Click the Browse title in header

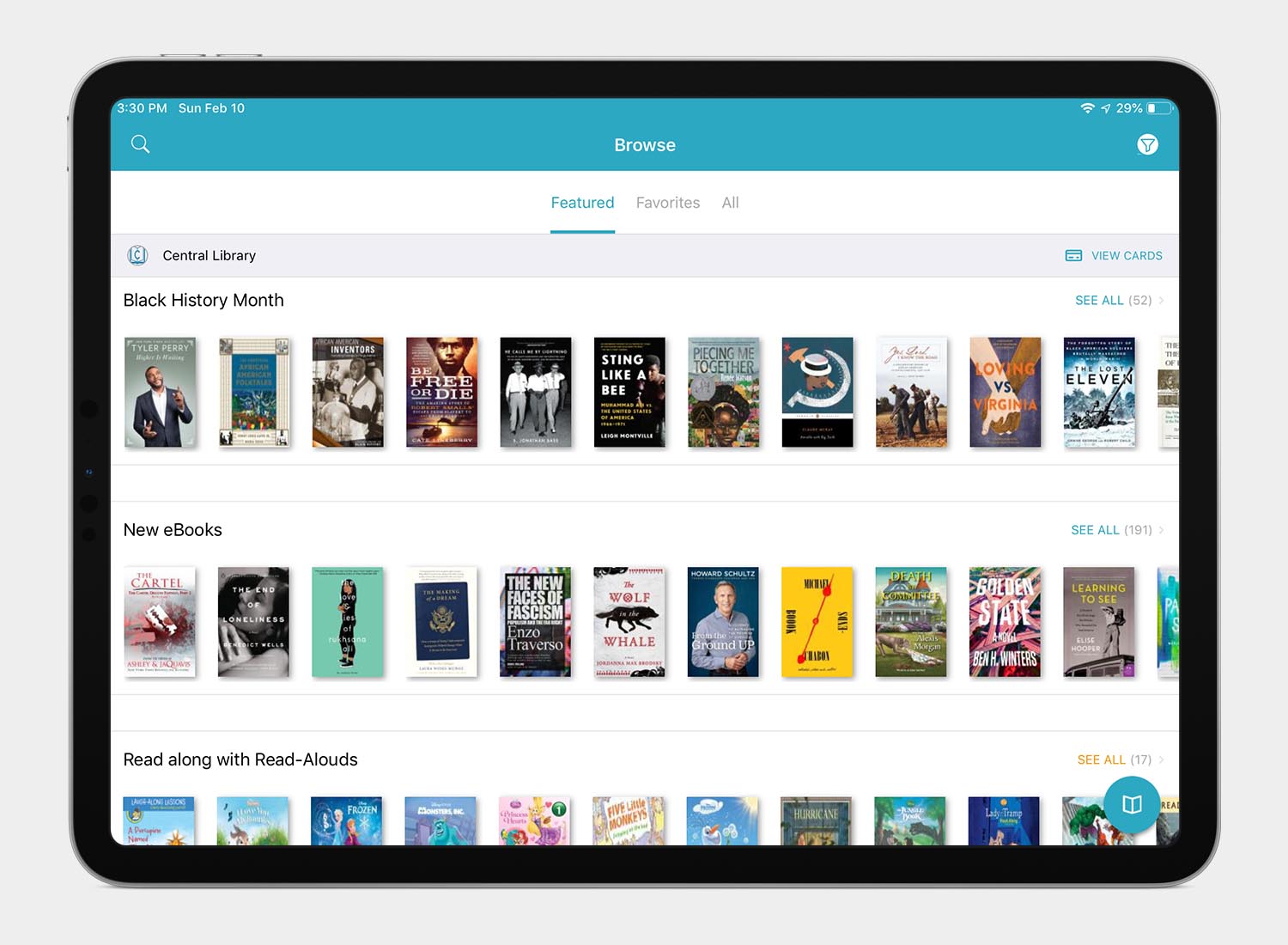645,145
